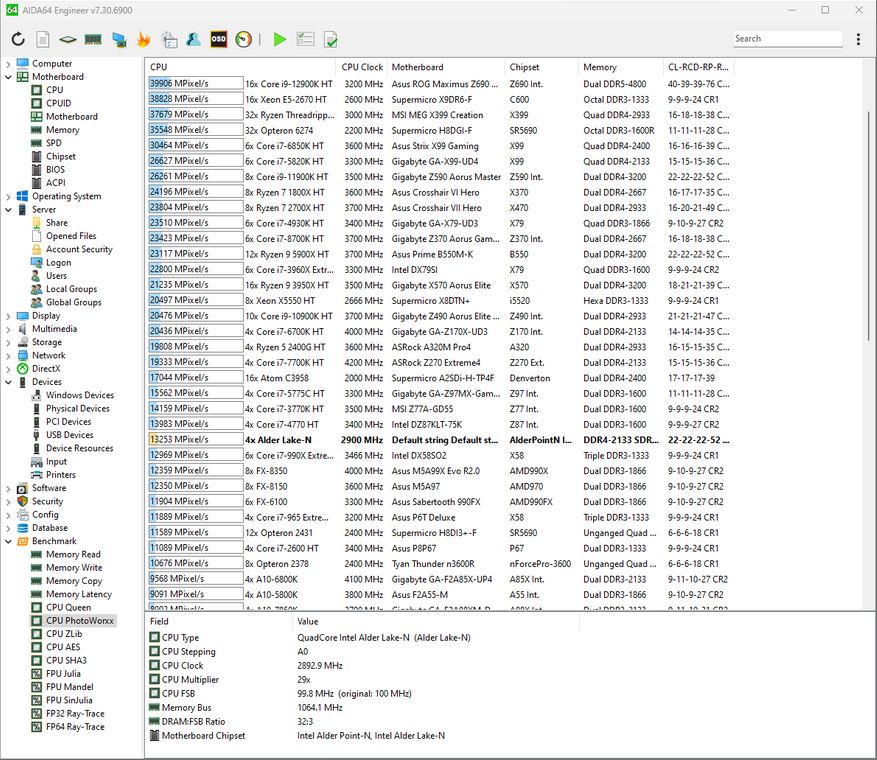This screenshot has width=877, height=760.
Task: Expand the Display tree node
Action: 8,316
